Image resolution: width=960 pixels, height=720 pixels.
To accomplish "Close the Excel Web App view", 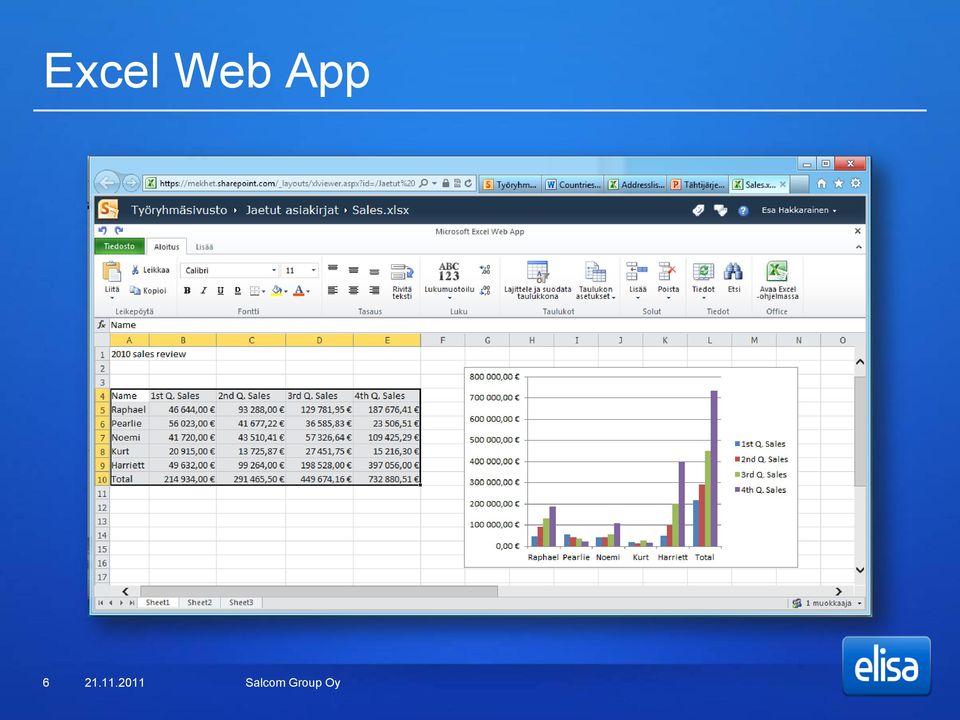I will (x=858, y=231).
